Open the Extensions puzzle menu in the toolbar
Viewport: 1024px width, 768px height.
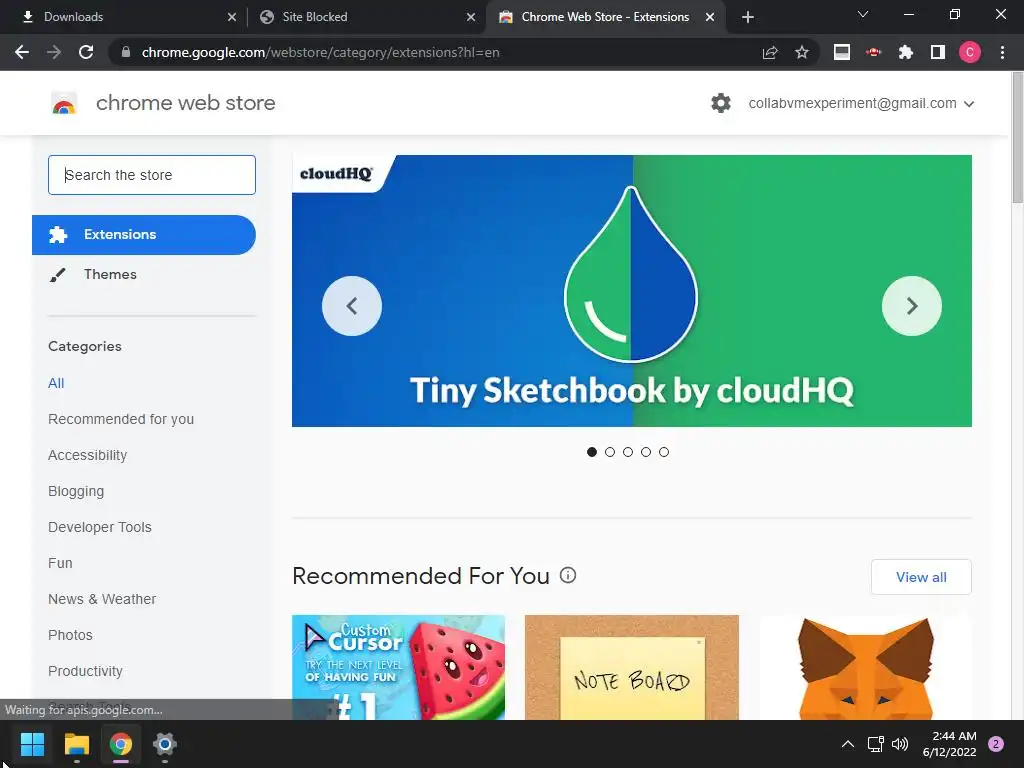click(x=906, y=52)
